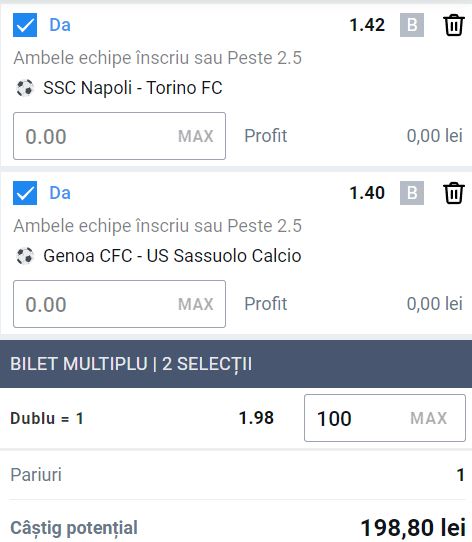Click the 1.98 Dublu combined odds
Image resolution: width=472 pixels, height=542 pixels.
(256, 418)
